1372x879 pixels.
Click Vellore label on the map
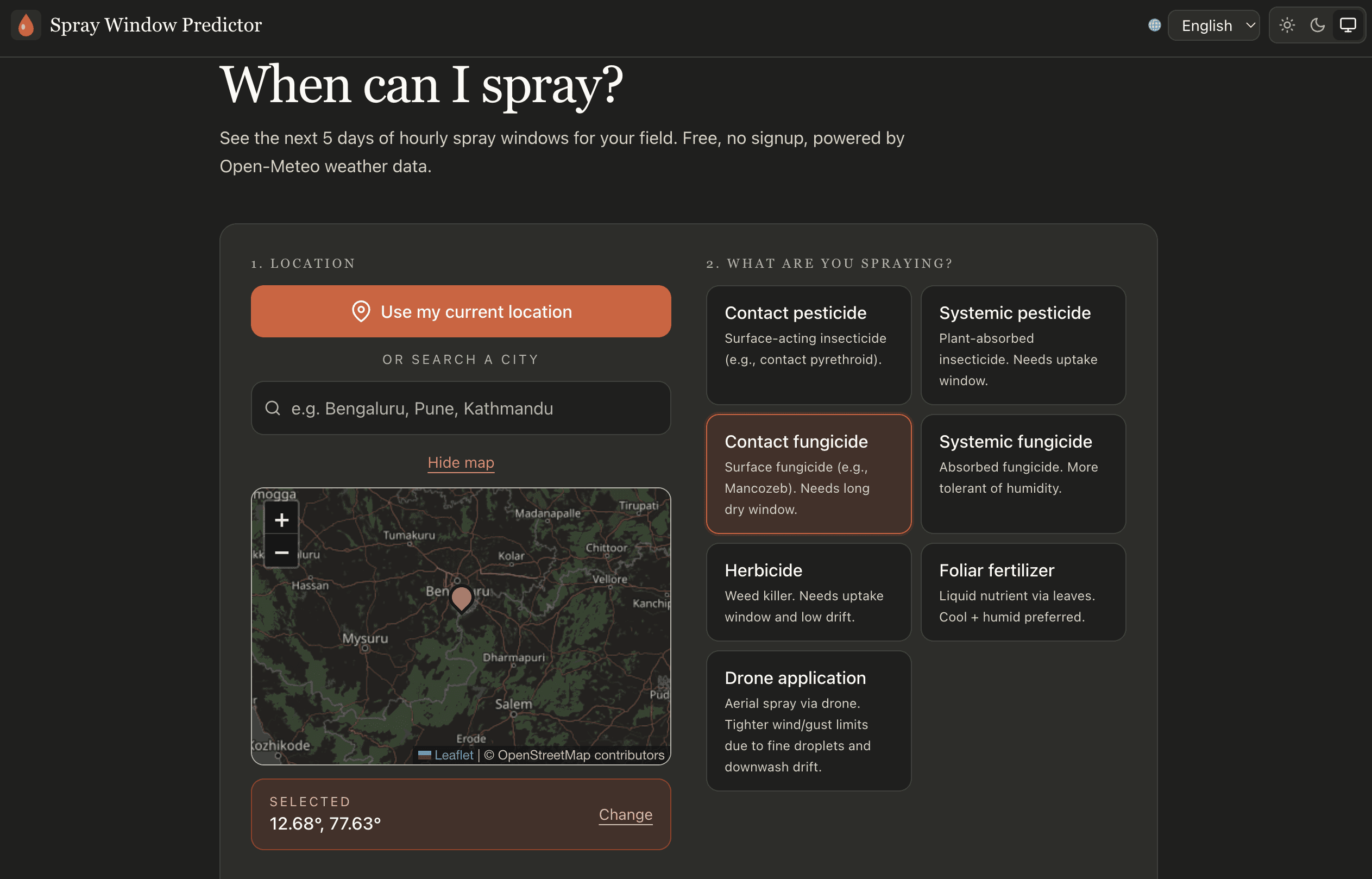pos(609,579)
